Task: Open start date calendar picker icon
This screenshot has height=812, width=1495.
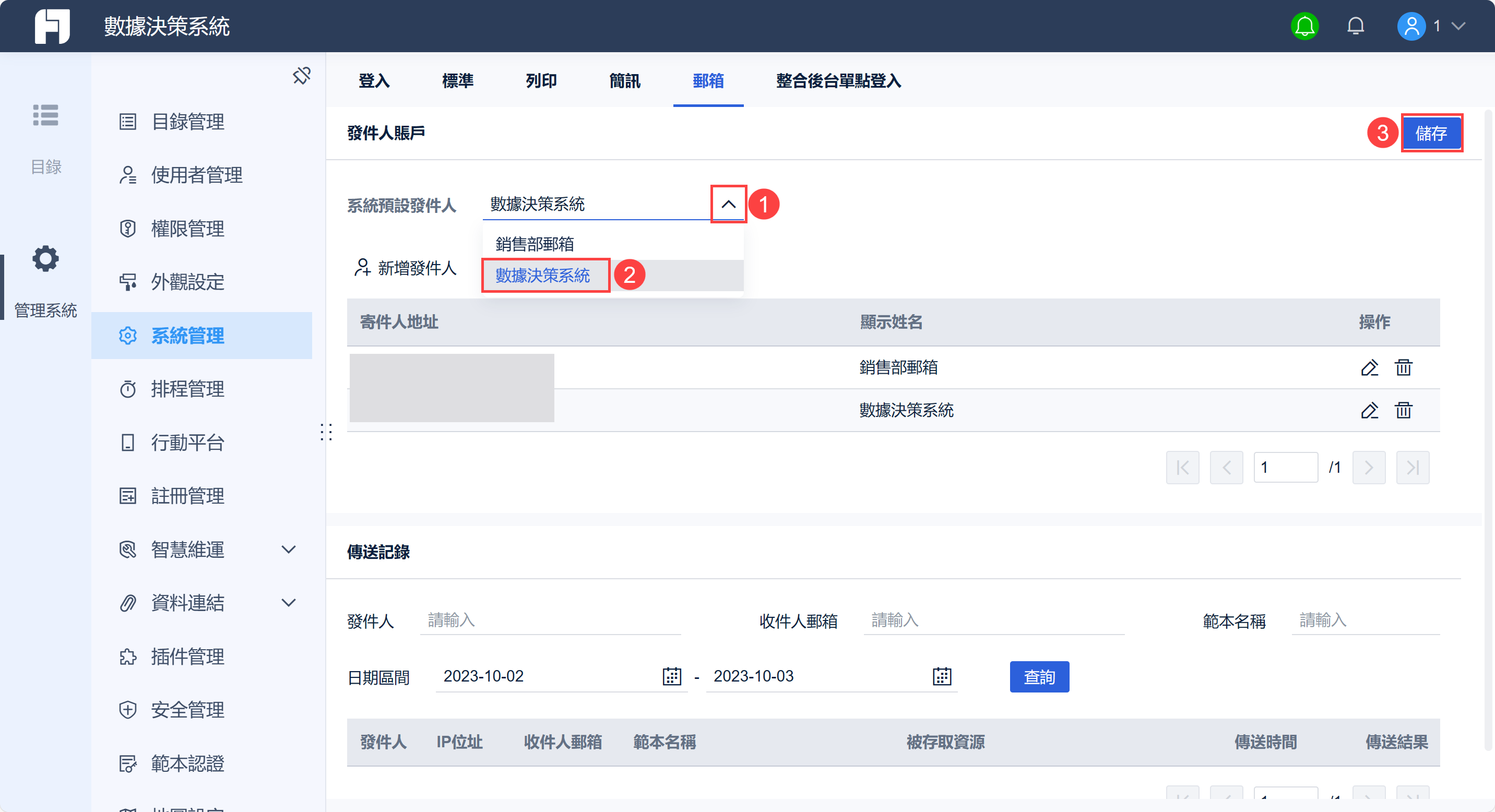Action: (x=671, y=676)
